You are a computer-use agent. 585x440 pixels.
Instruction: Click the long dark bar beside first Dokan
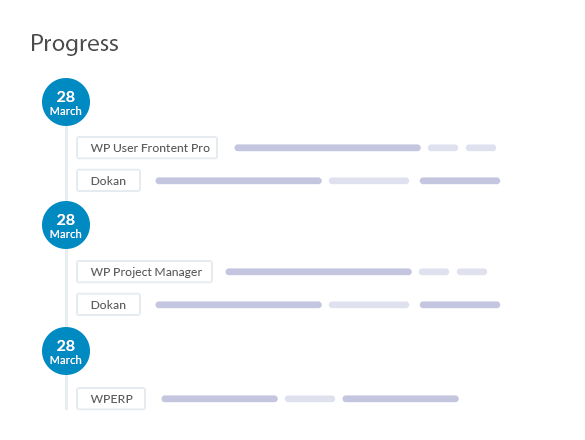[238, 181]
